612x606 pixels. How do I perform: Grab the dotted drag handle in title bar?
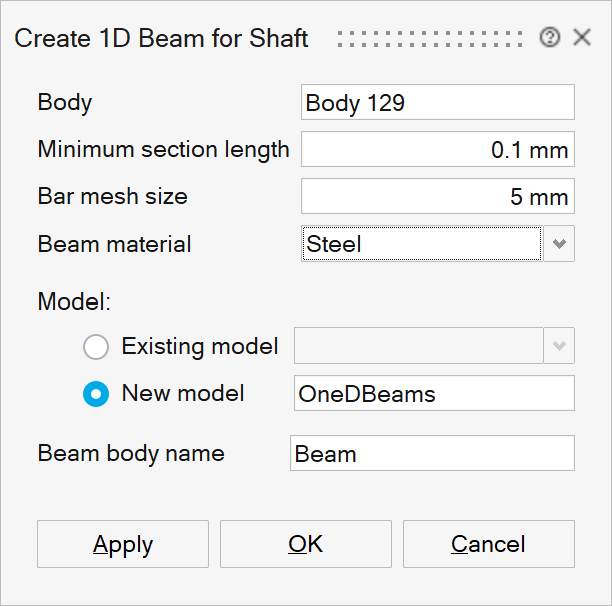pyautogui.click(x=430, y=38)
